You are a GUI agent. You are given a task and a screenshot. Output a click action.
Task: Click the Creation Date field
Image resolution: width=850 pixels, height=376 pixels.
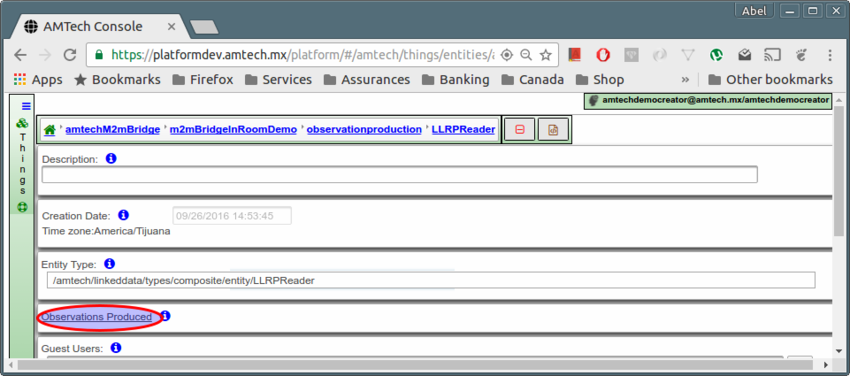[x=232, y=216]
